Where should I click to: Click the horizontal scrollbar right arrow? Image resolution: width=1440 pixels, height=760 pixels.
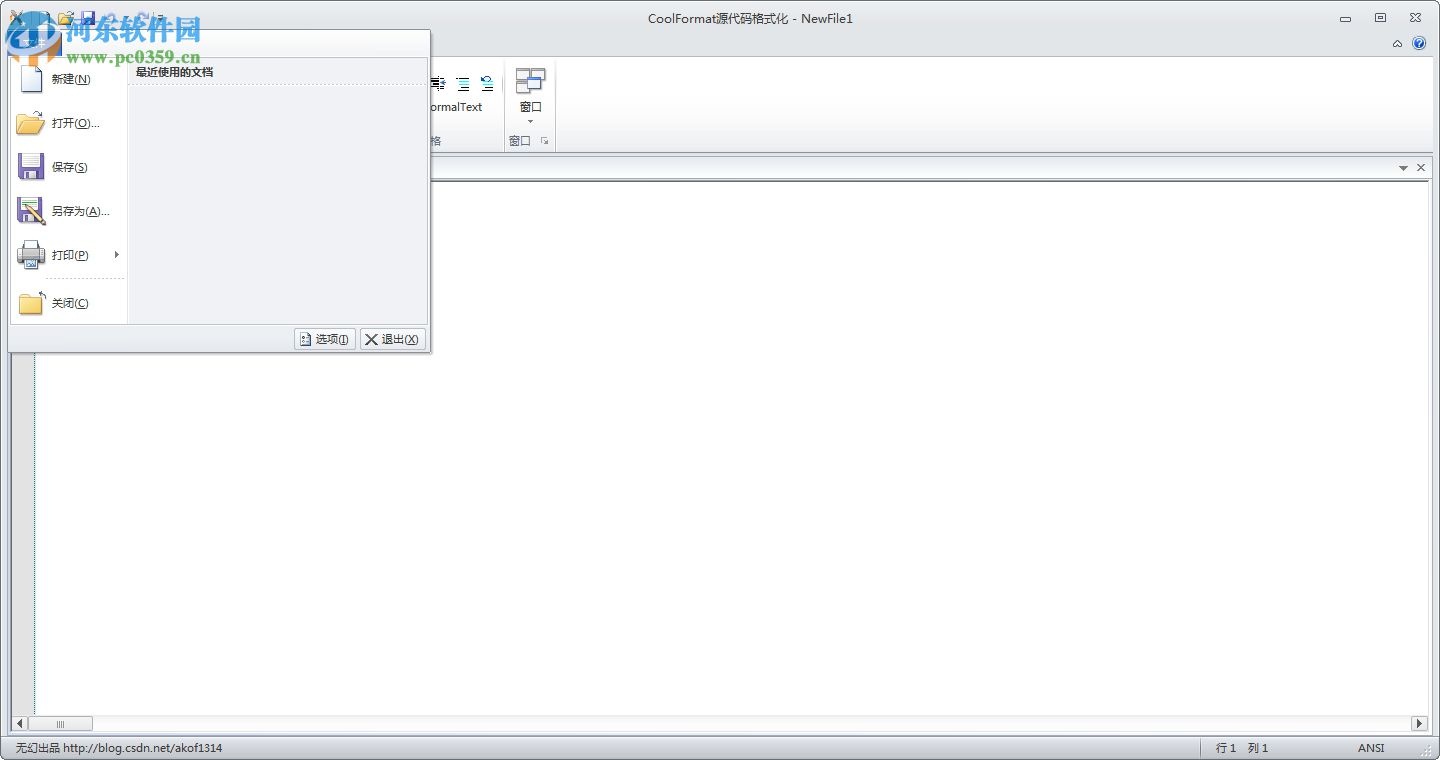point(1419,724)
